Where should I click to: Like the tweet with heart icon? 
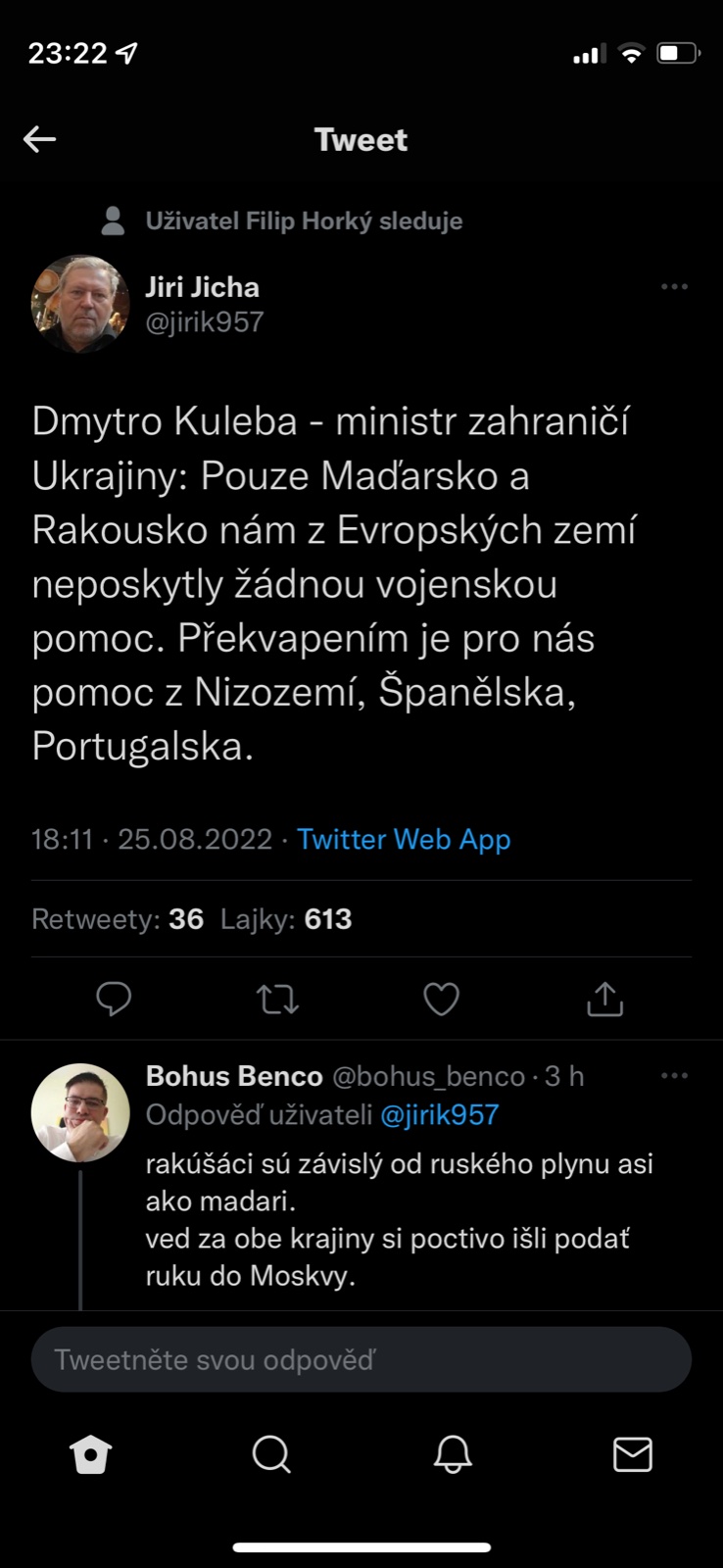pyautogui.click(x=441, y=999)
